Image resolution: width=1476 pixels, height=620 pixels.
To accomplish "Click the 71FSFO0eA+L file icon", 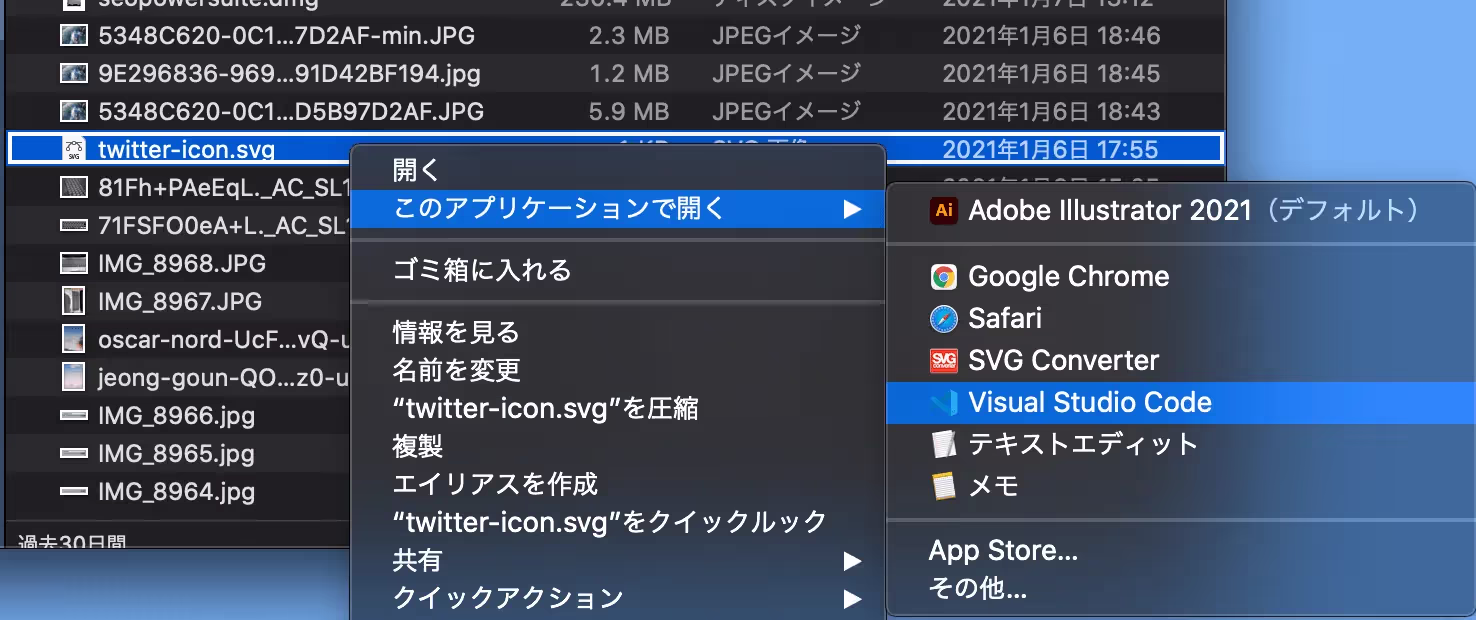I will click(x=73, y=225).
